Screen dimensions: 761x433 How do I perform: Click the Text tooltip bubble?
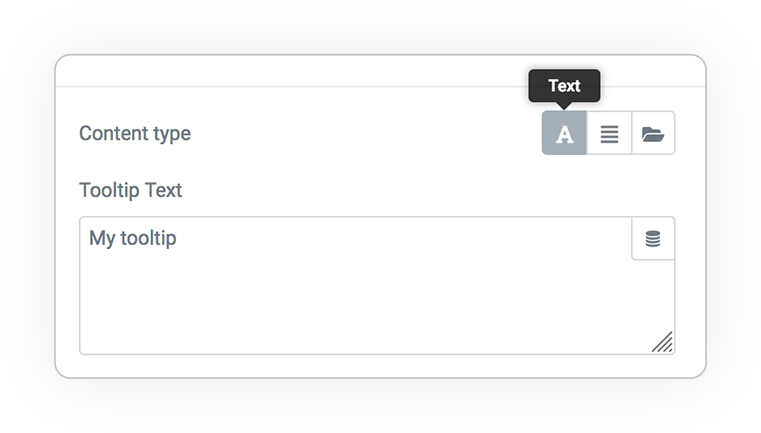pyautogui.click(x=564, y=86)
